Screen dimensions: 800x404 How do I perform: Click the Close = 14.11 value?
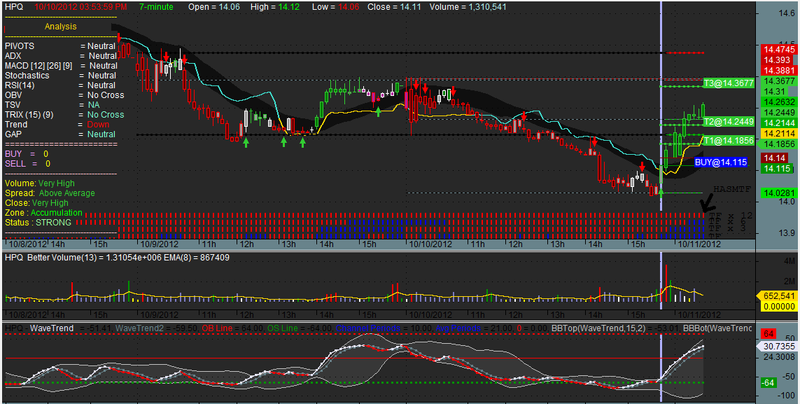point(392,7)
